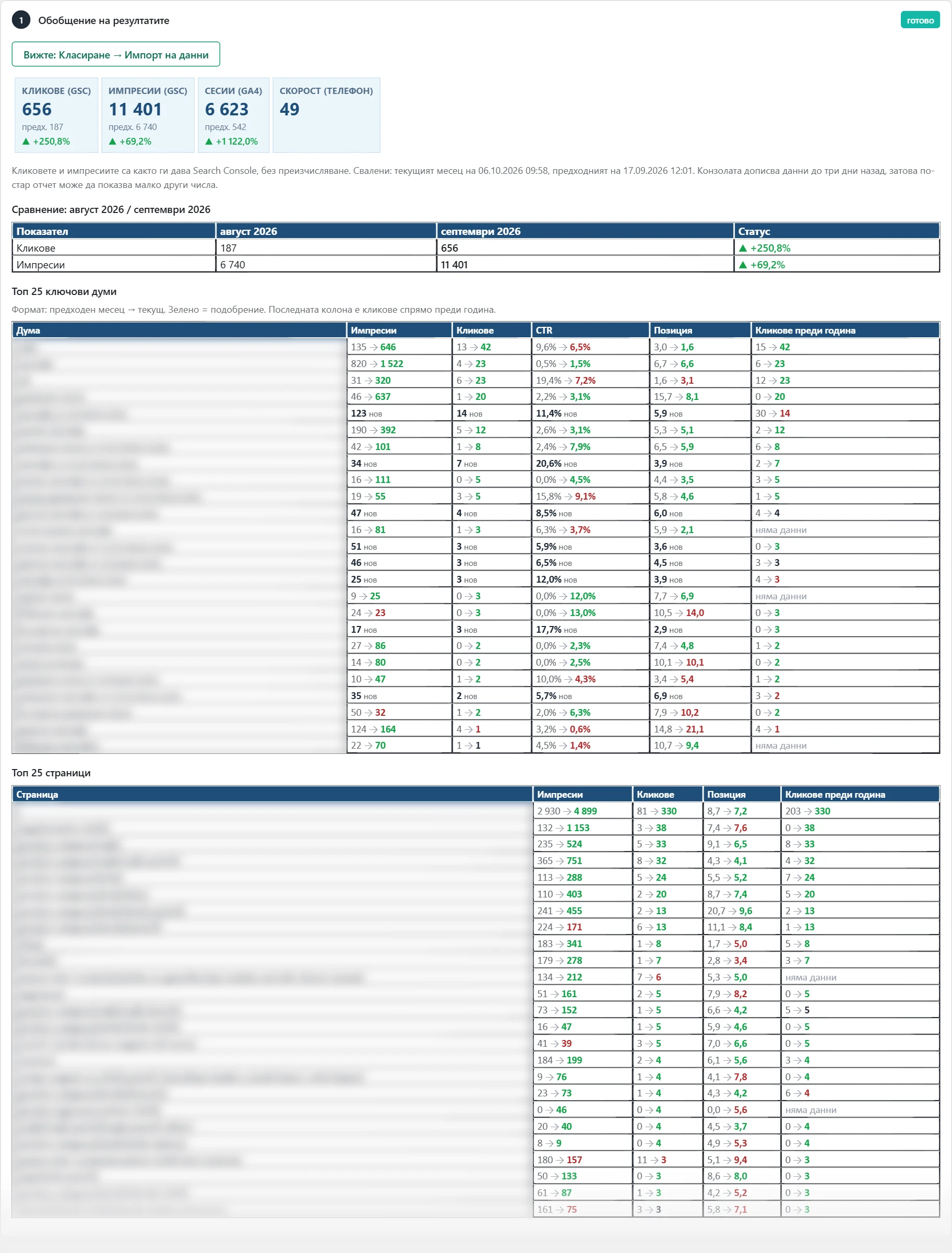Click pages impressions cell '161 → 75'
Image resolution: width=952 pixels, height=1253 pixels.
pos(582,1209)
